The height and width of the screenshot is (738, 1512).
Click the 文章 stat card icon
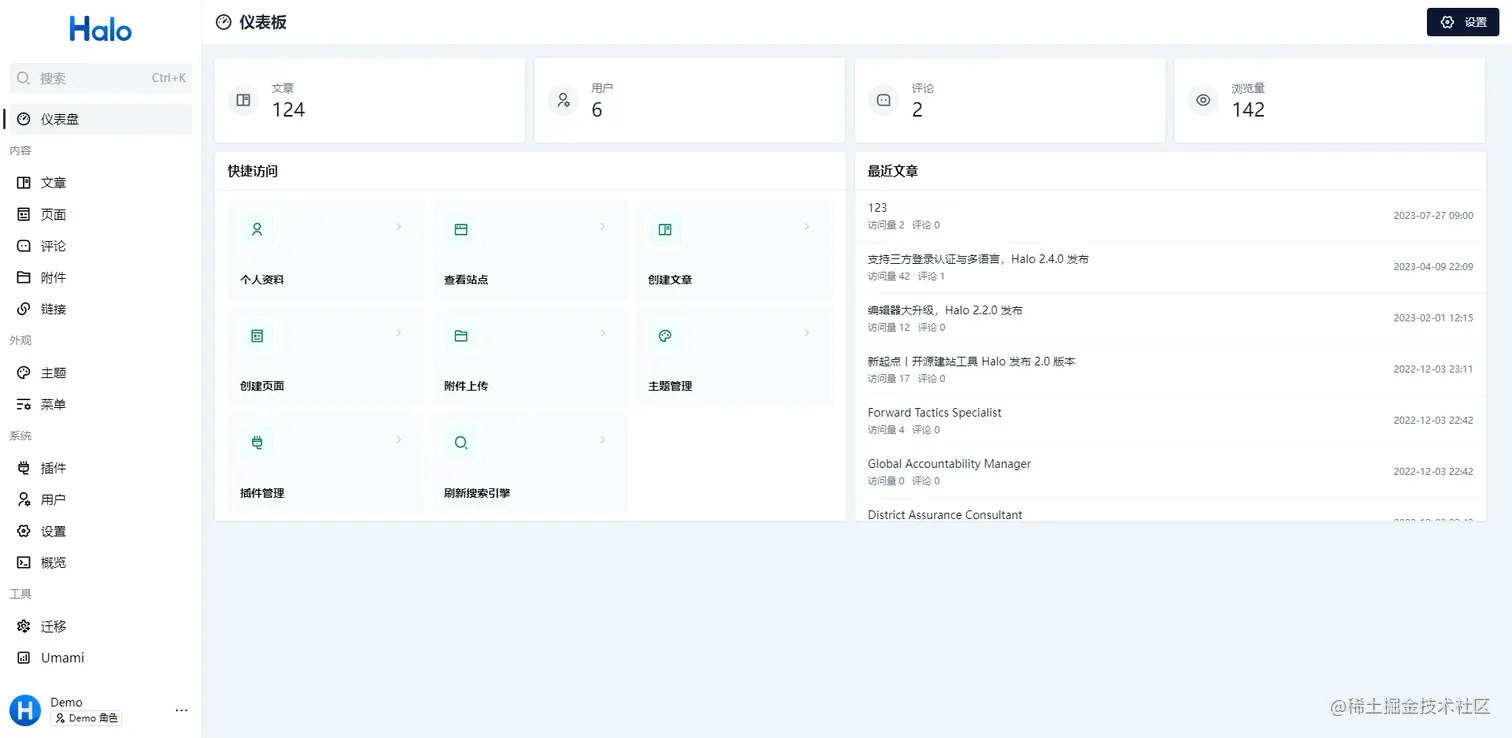[243, 100]
